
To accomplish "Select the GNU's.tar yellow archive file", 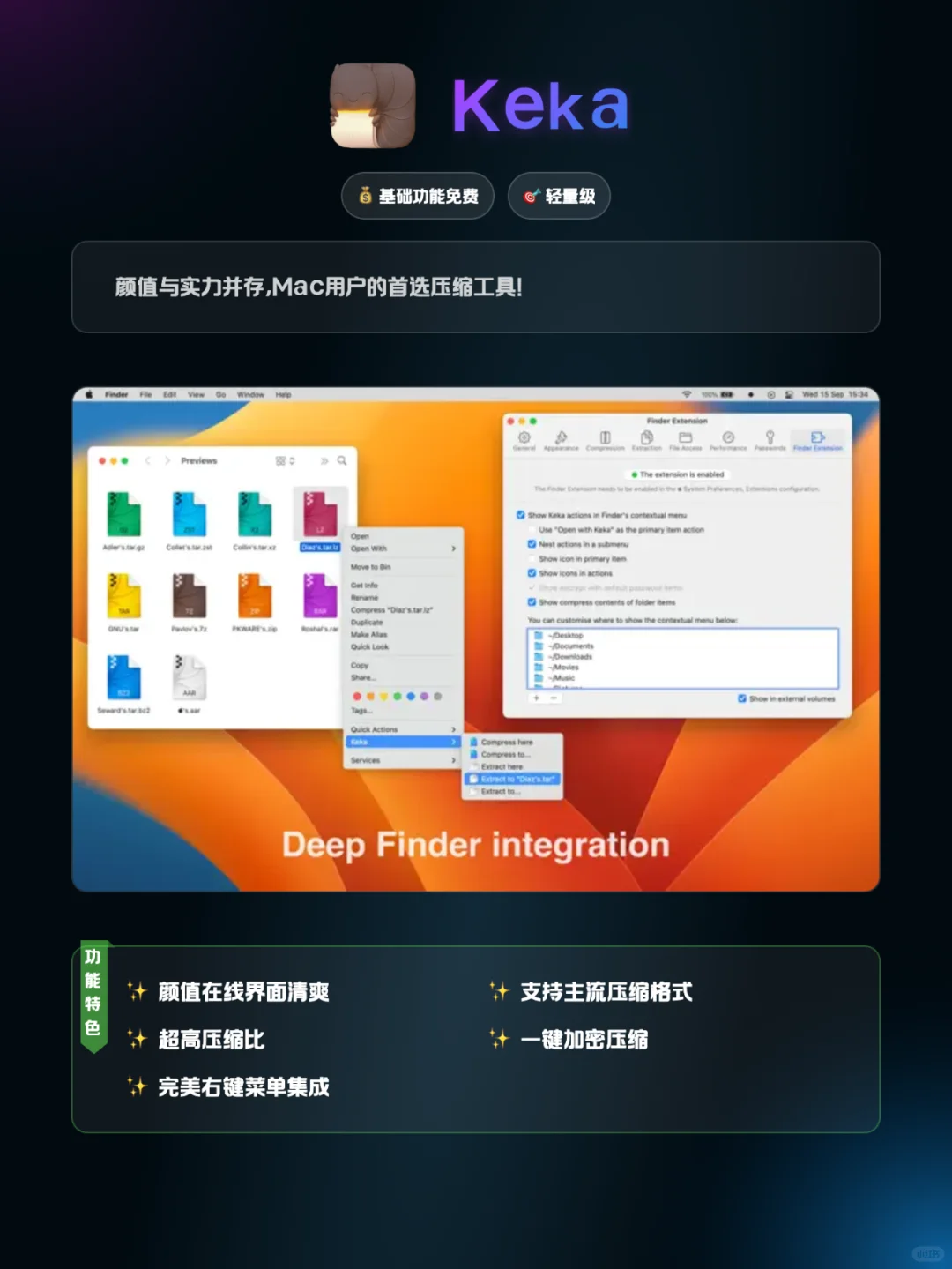I will pyautogui.click(x=123, y=596).
